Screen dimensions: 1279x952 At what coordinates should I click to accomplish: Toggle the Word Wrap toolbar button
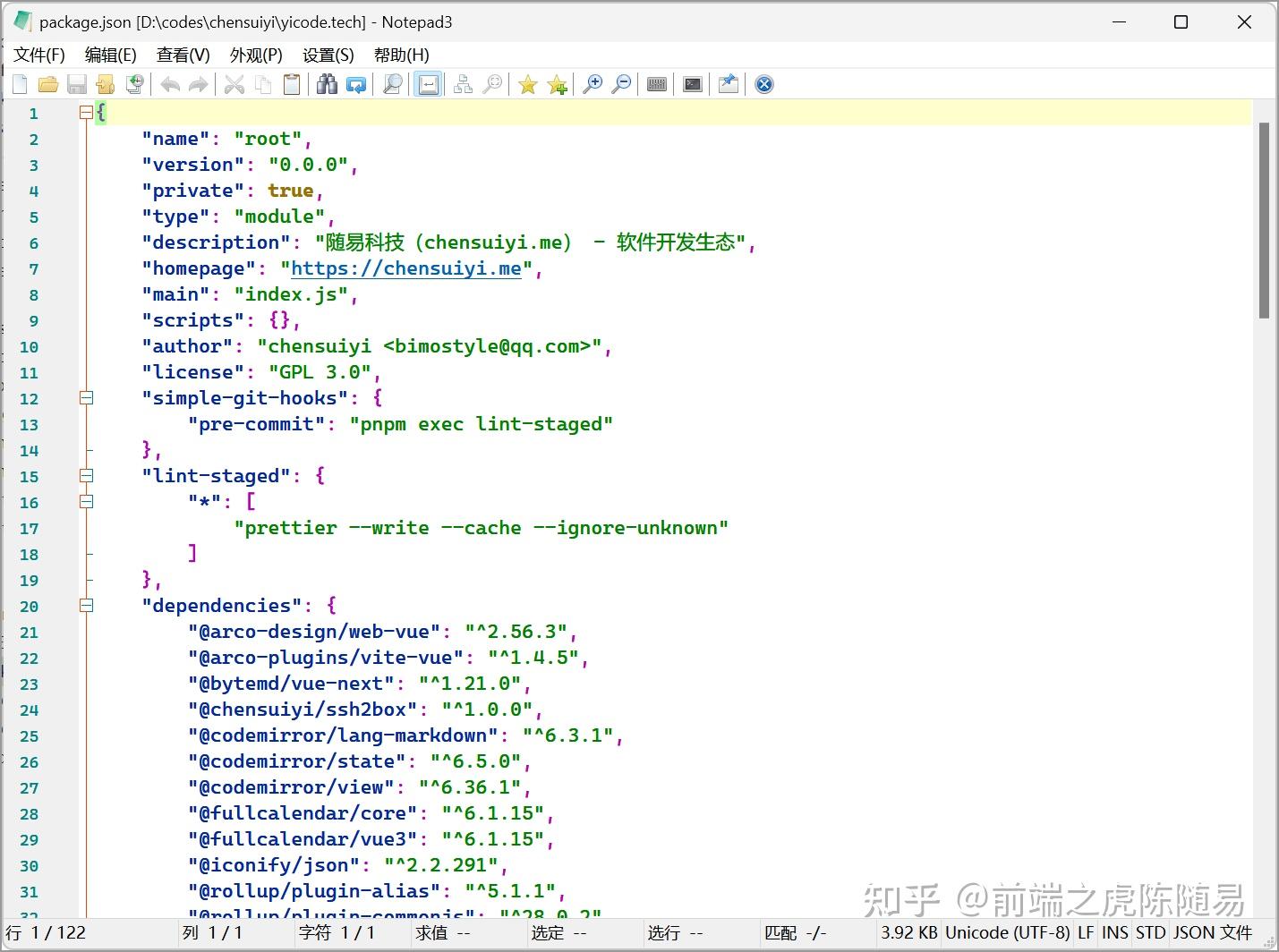[x=429, y=84]
